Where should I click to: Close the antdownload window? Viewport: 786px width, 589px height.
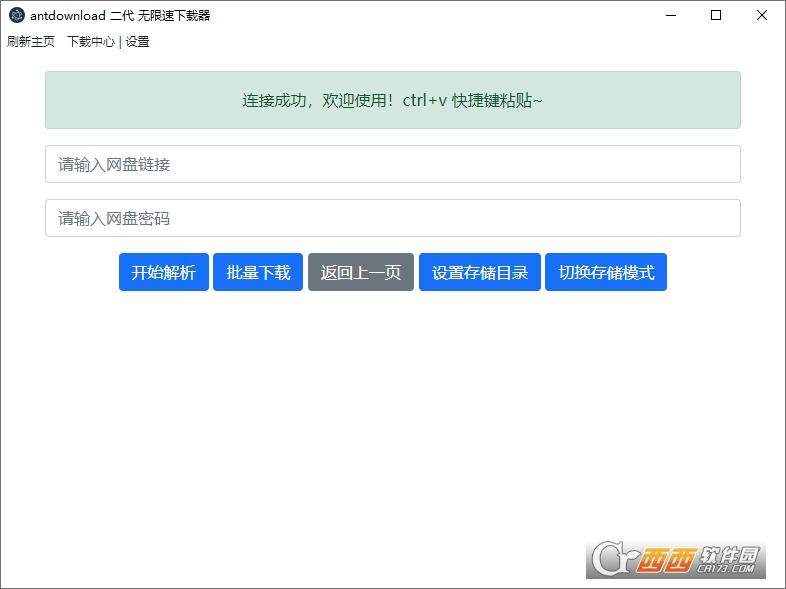coord(761,16)
